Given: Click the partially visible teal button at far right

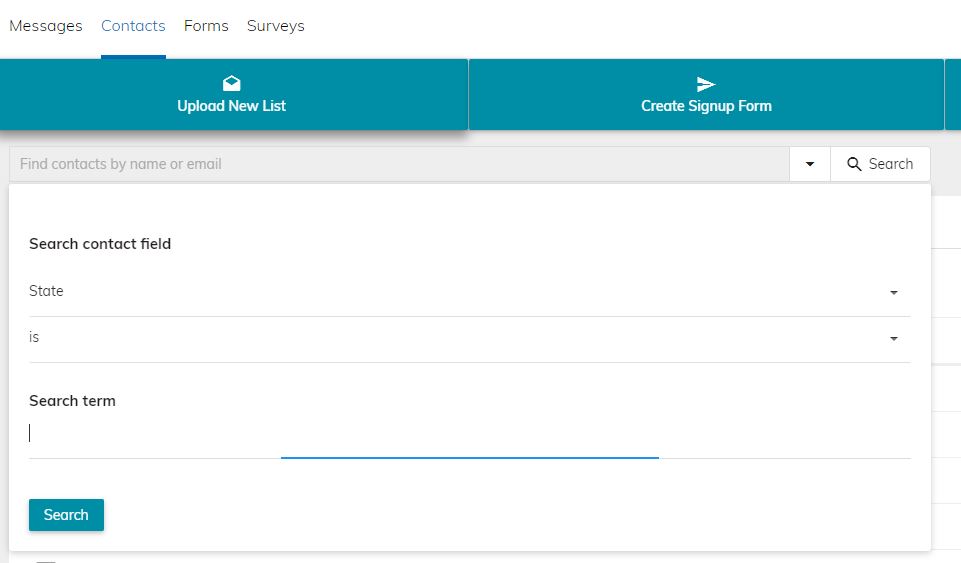Looking at the screenshot, I should coord(953,94).
